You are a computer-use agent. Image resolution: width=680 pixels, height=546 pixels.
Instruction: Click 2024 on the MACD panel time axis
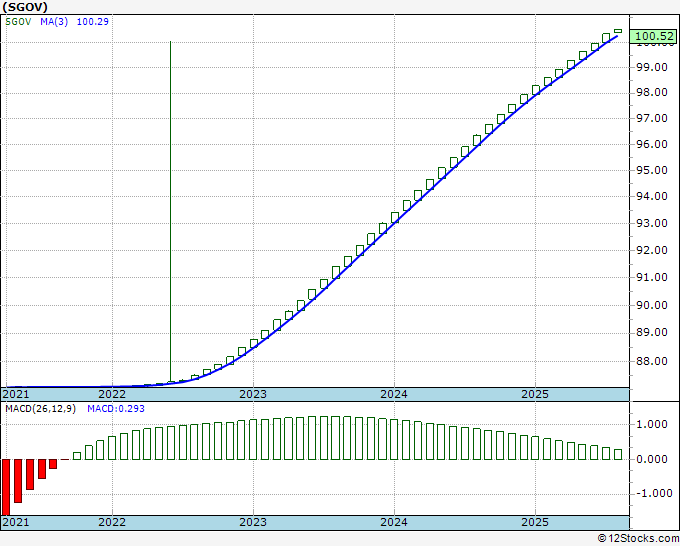[x=394, y=522]
